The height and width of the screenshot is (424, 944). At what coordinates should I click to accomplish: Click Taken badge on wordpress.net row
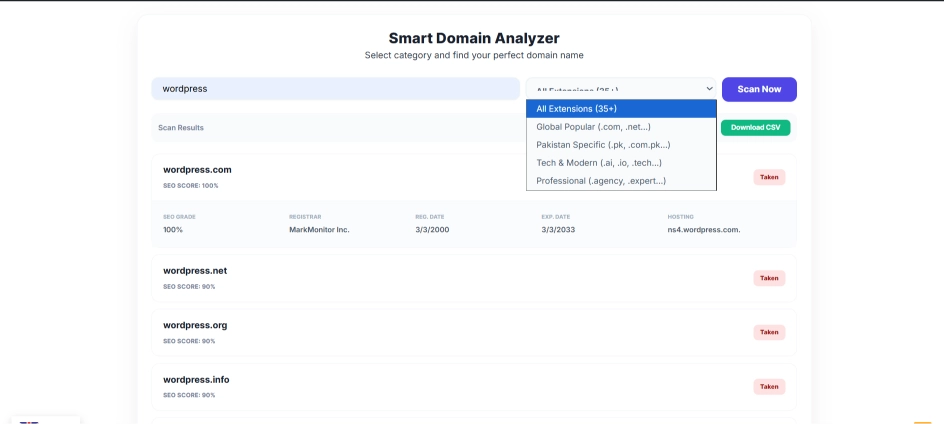pos(769,278)
